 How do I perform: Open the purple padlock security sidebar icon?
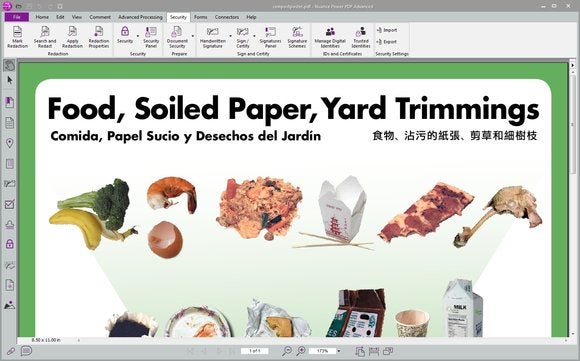coord(10,244)
